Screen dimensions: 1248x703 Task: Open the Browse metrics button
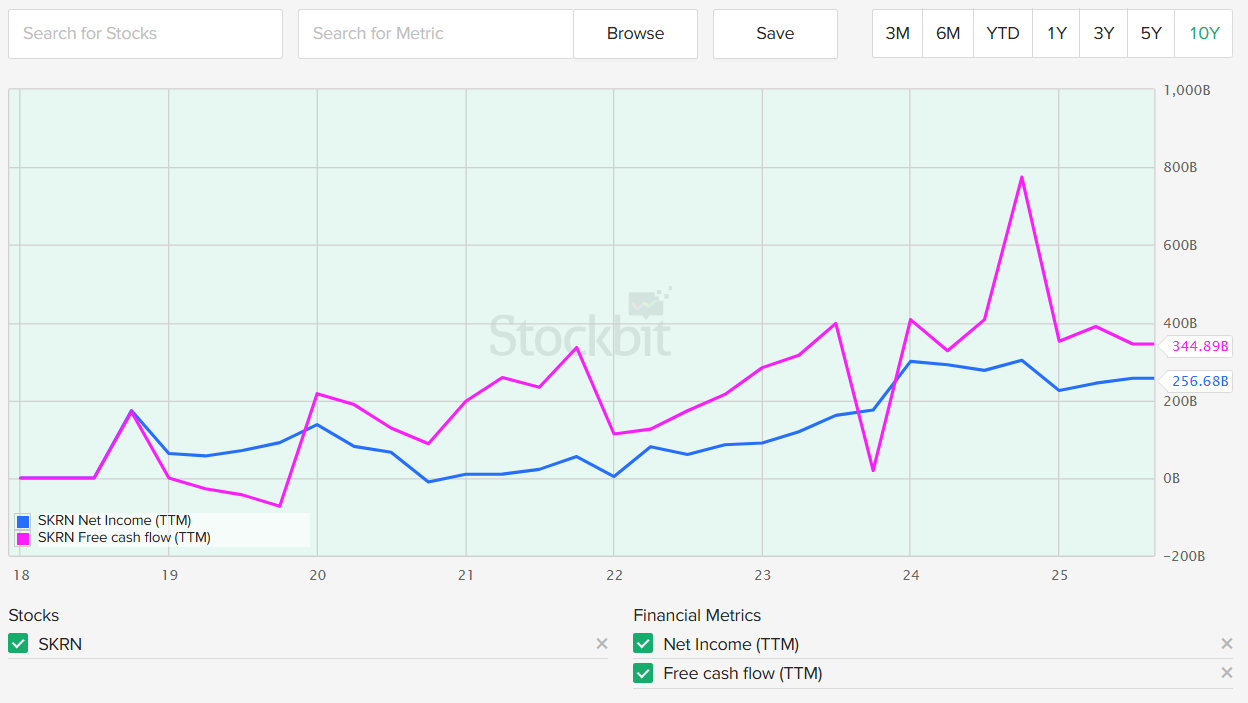(635, 34)
